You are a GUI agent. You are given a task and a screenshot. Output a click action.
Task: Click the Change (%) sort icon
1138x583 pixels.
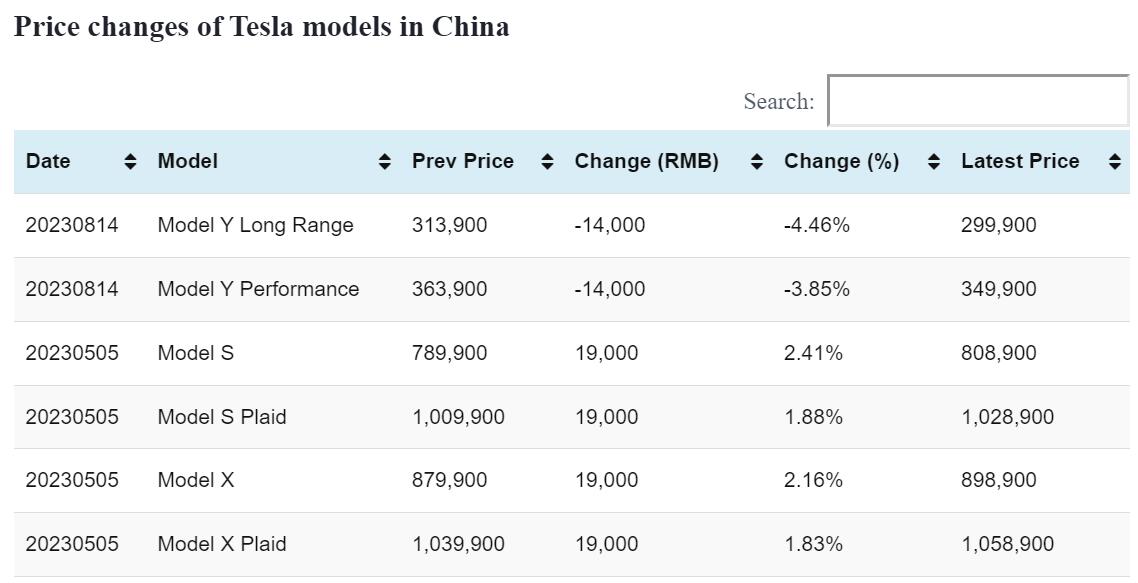pos(934,162)
